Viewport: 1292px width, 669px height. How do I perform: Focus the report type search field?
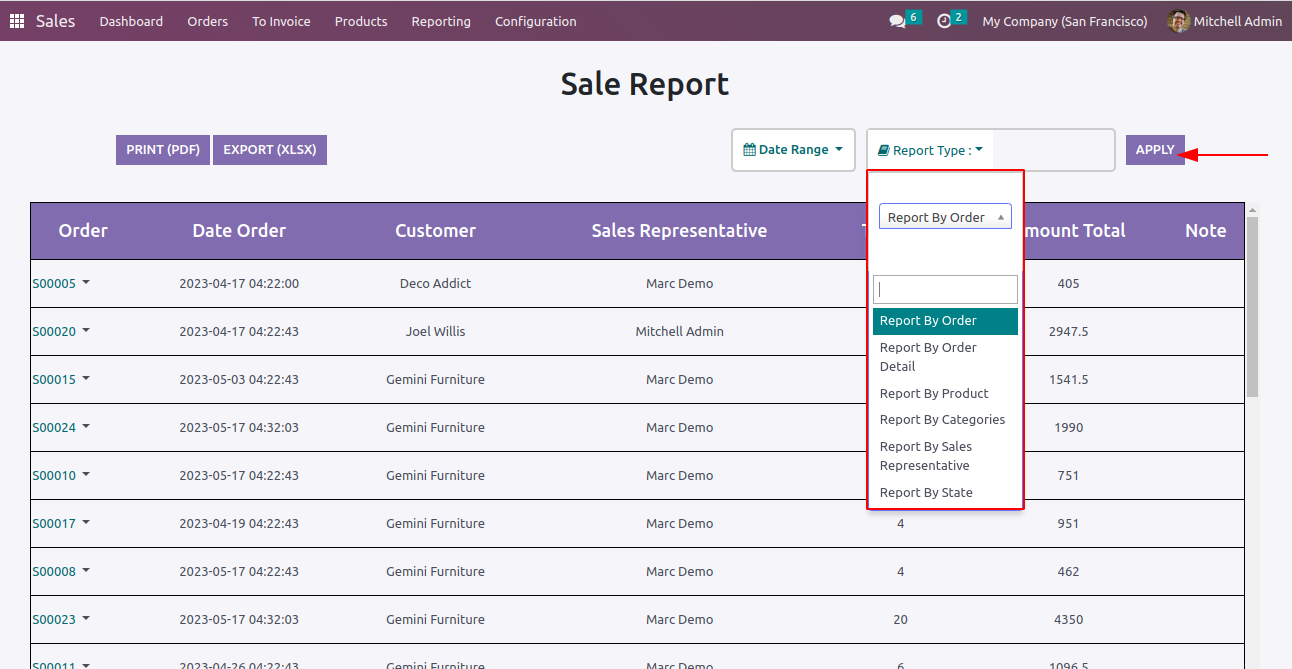[x=945, y=290]
